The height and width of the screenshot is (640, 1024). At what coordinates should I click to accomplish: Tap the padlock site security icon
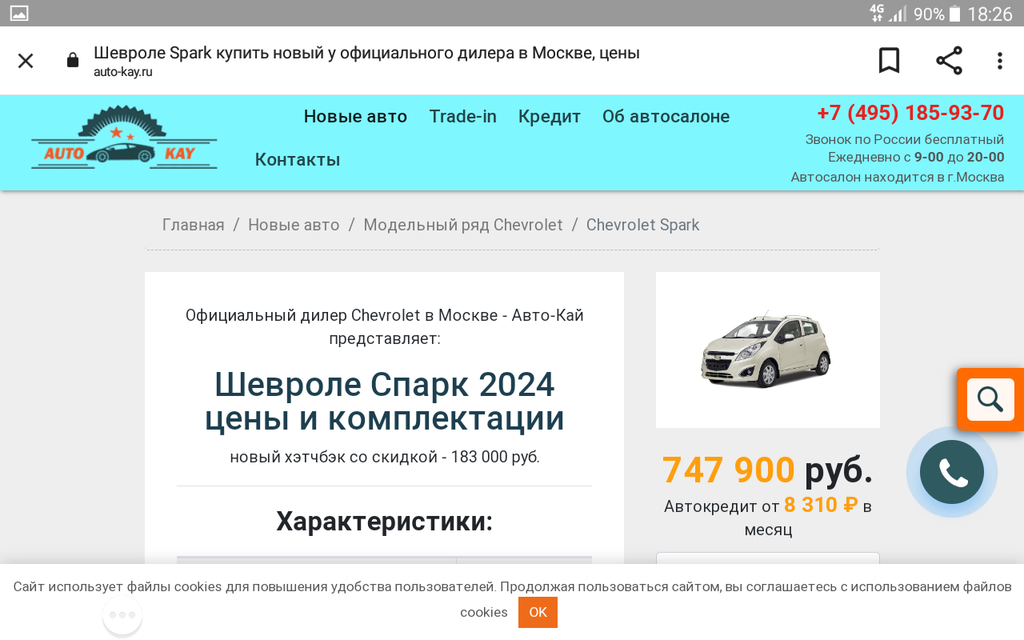(x=72, y=61)
